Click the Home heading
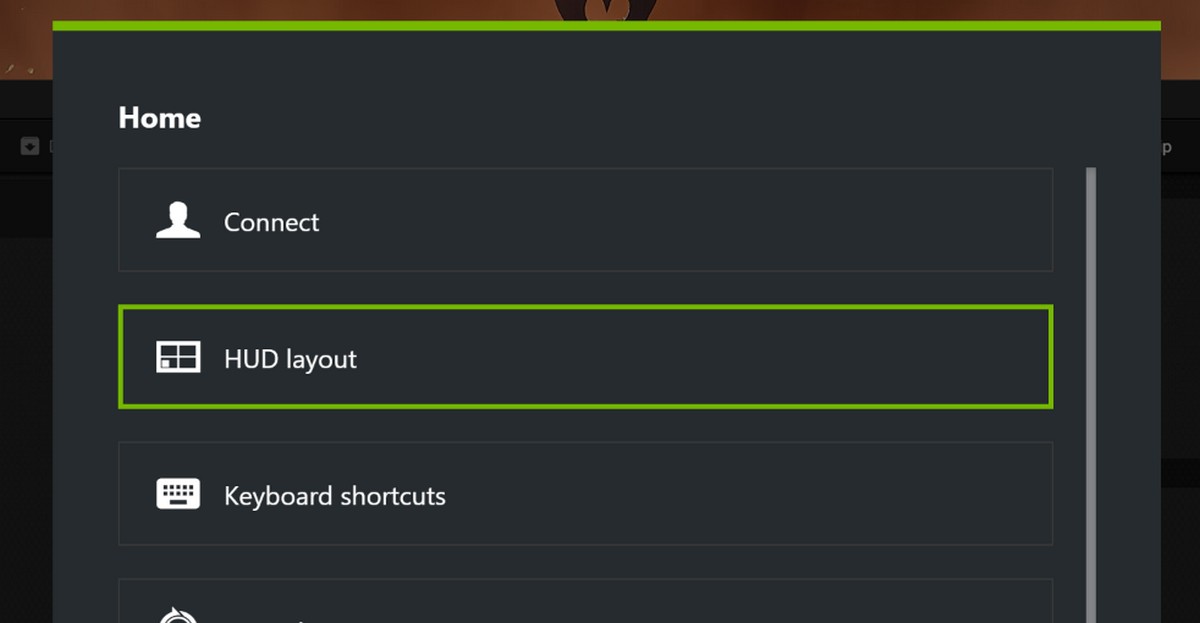 [x=159, y=118]
